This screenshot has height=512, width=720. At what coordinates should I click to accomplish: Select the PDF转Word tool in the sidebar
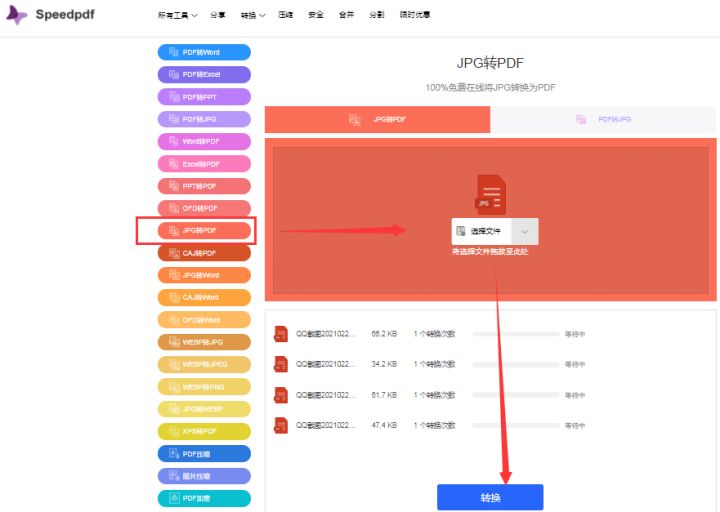click(204, 52)
